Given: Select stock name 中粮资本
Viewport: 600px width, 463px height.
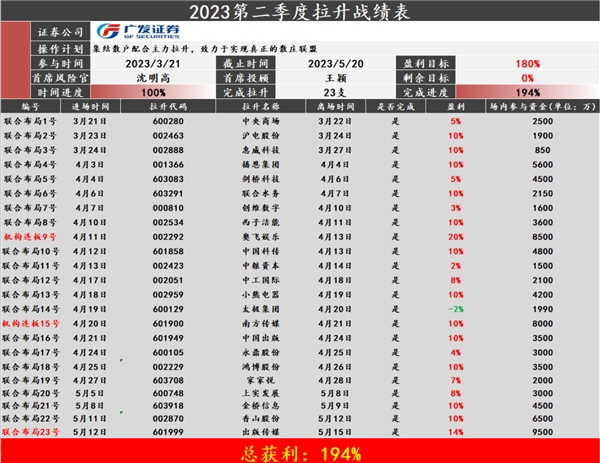Looking at the screenshot, I should click(x=261, y=266).
